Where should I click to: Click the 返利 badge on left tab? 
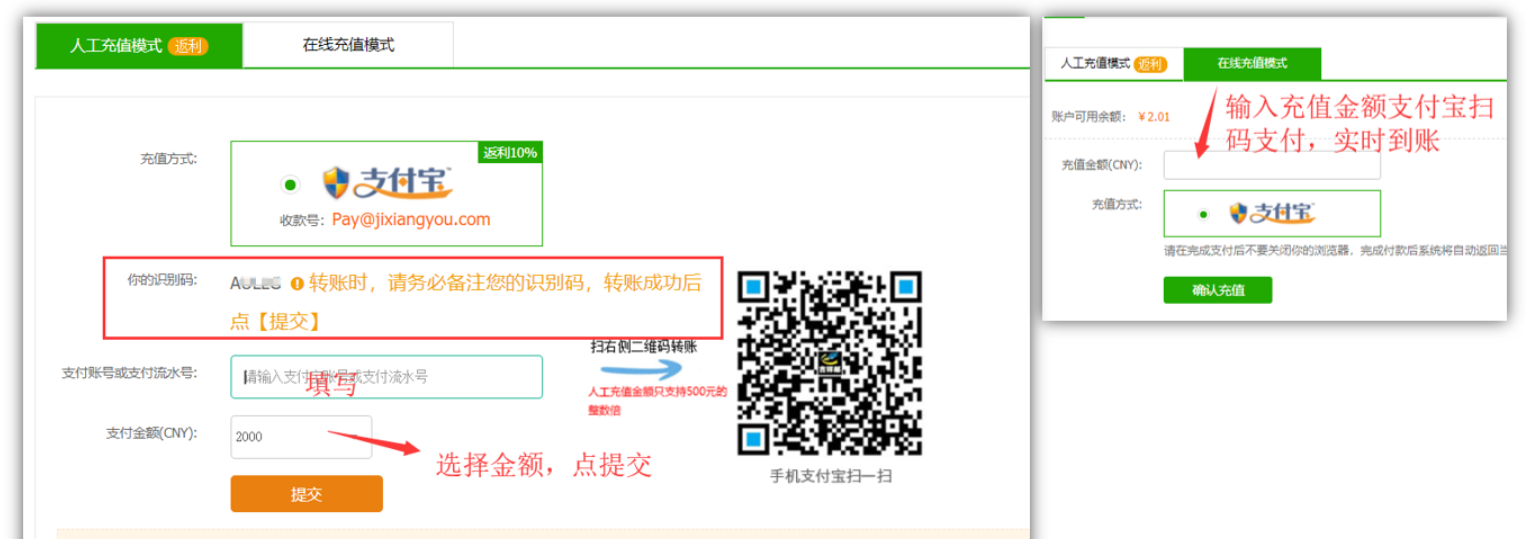pyautogui.click(x=188, y=46)
